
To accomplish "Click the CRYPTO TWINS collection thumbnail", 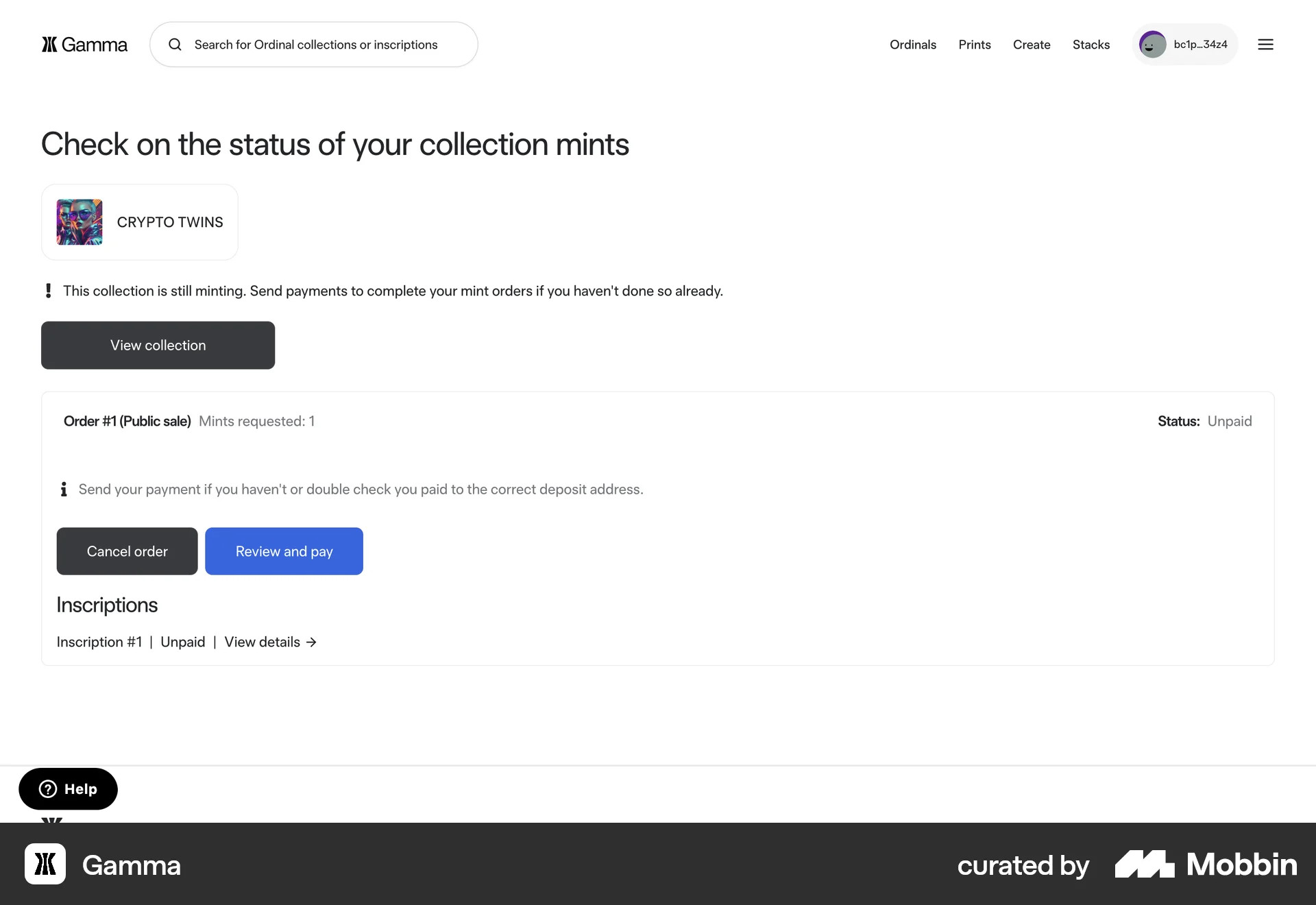I will click(80, 222).
